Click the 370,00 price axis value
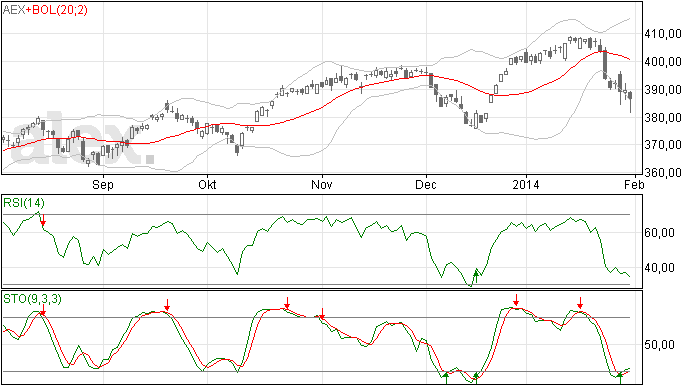 [x=663, y=144]
